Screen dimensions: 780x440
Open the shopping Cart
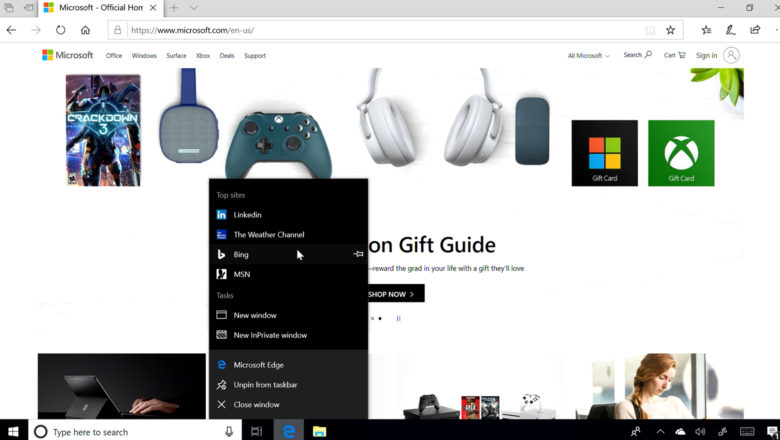pos(675,55)
